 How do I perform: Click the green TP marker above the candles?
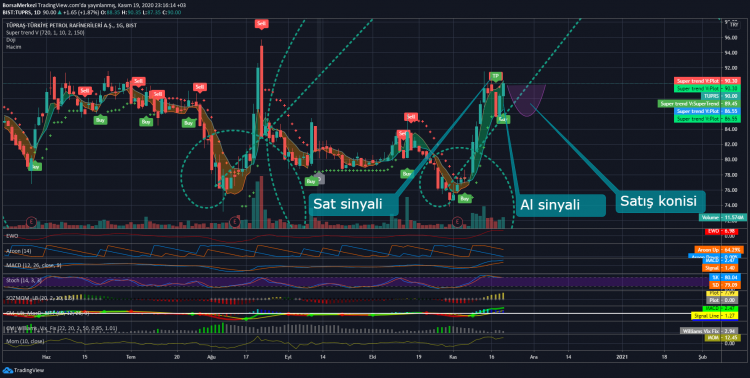496,76
